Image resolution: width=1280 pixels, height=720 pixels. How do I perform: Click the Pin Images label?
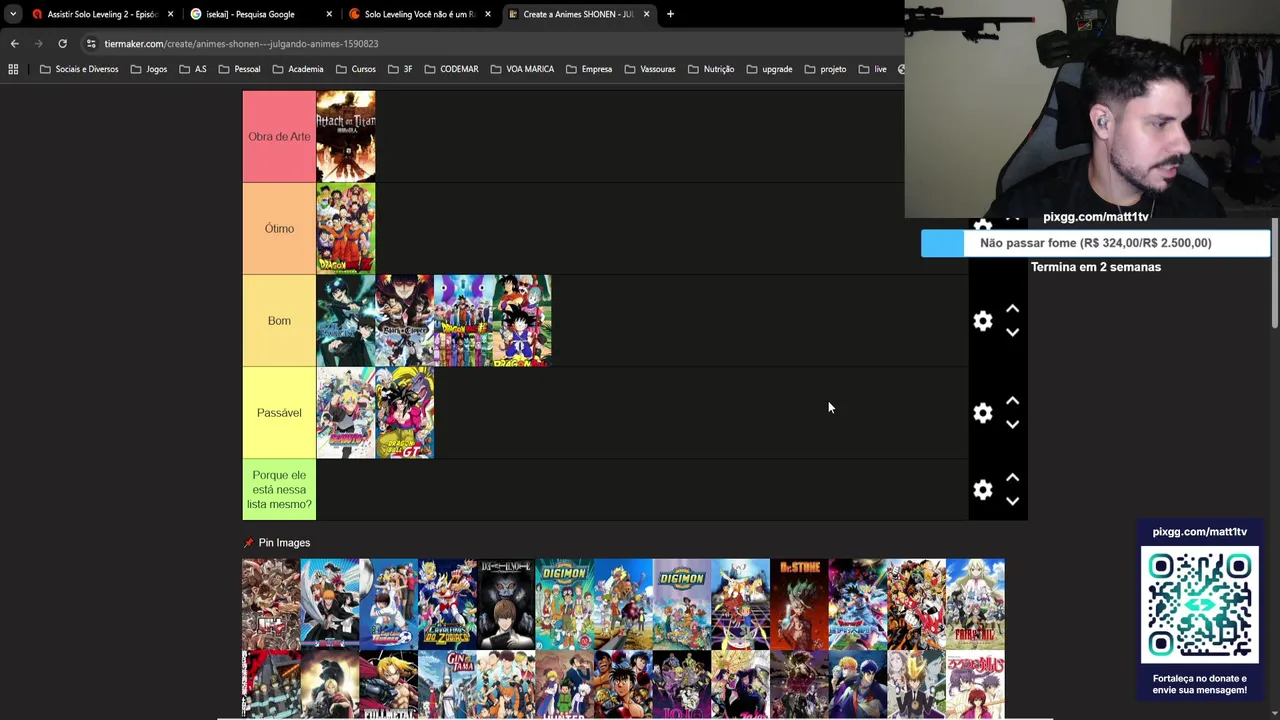[x=284, y=543]
